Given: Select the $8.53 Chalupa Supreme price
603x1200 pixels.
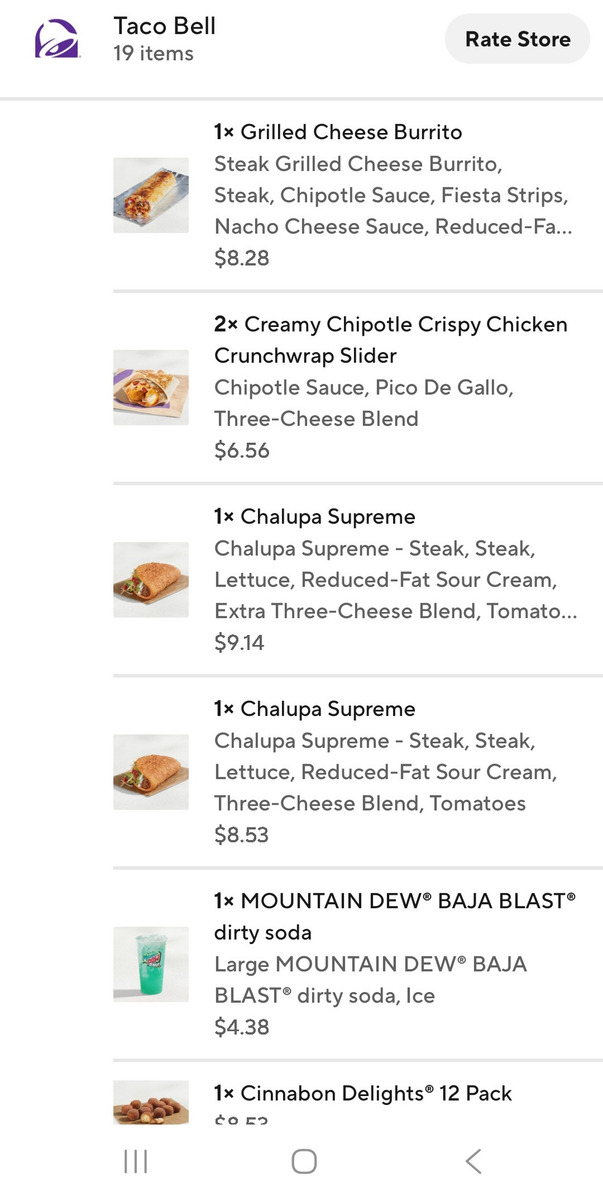Looking at the screenshot, I should click(241, 835).
